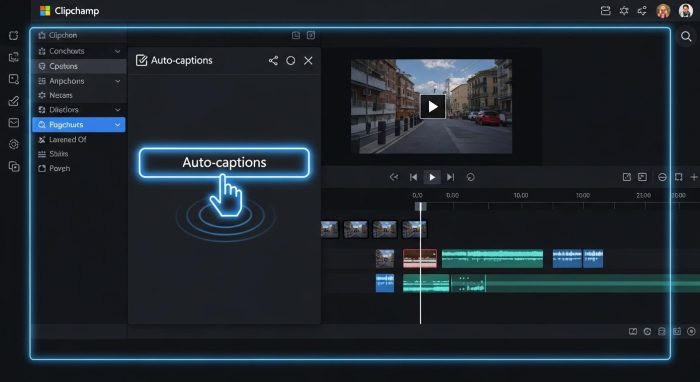Viewport: 700px width, 382px height.
Task: Click the picture-in-picture icon above timeline
Action: 642,177
